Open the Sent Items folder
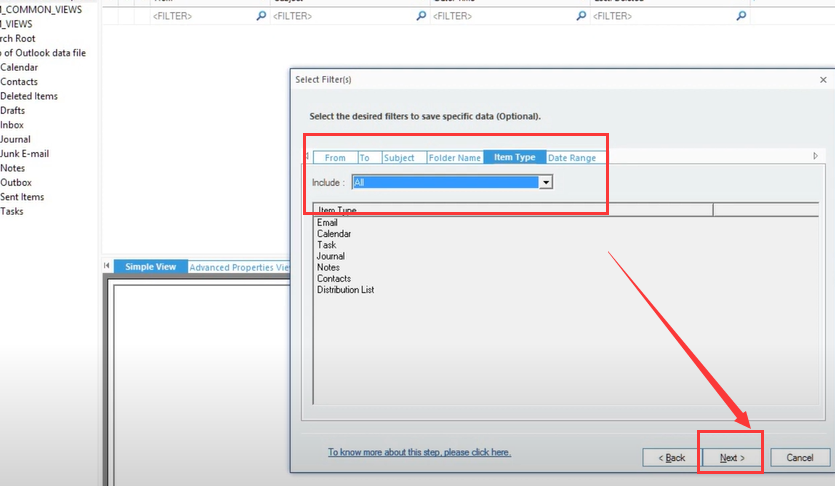835x486 pixels. click(22, 196)
